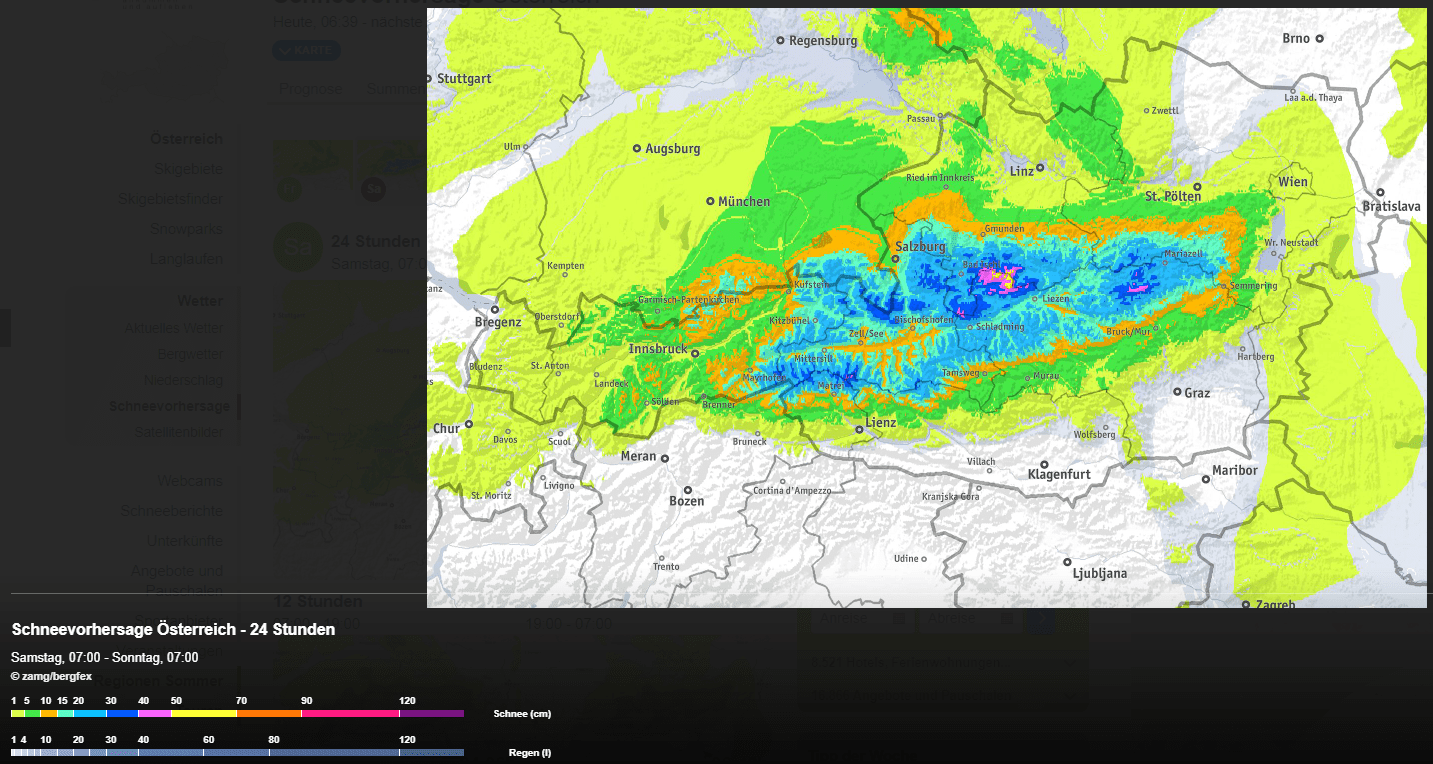This screenshot has height=764, width=1433.
Task: Switch to the Prognose tab
Action: pyautogui.click(x=311, y=89)
